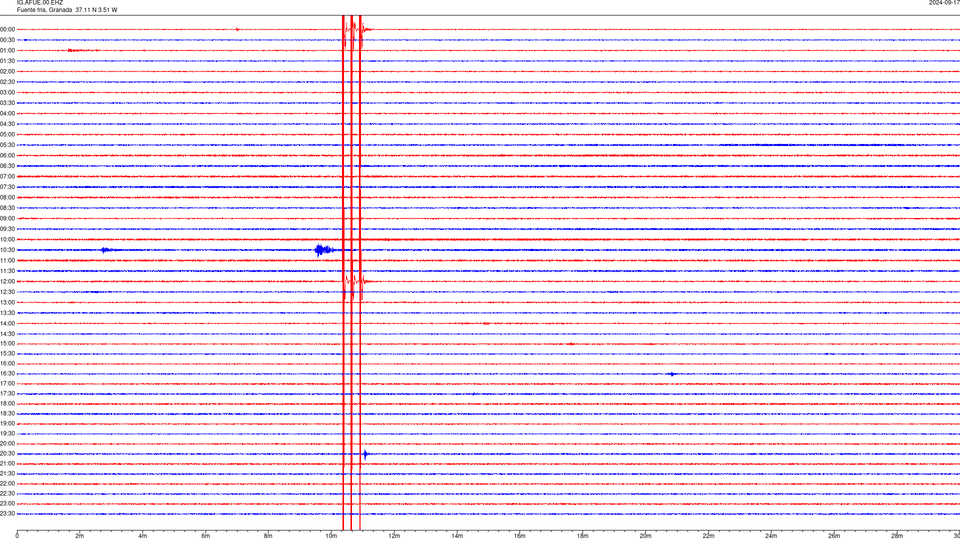Select the 09:00 time label
Image resolution: width=960 pixels, height=540 pixels.
tap(8, 219)
